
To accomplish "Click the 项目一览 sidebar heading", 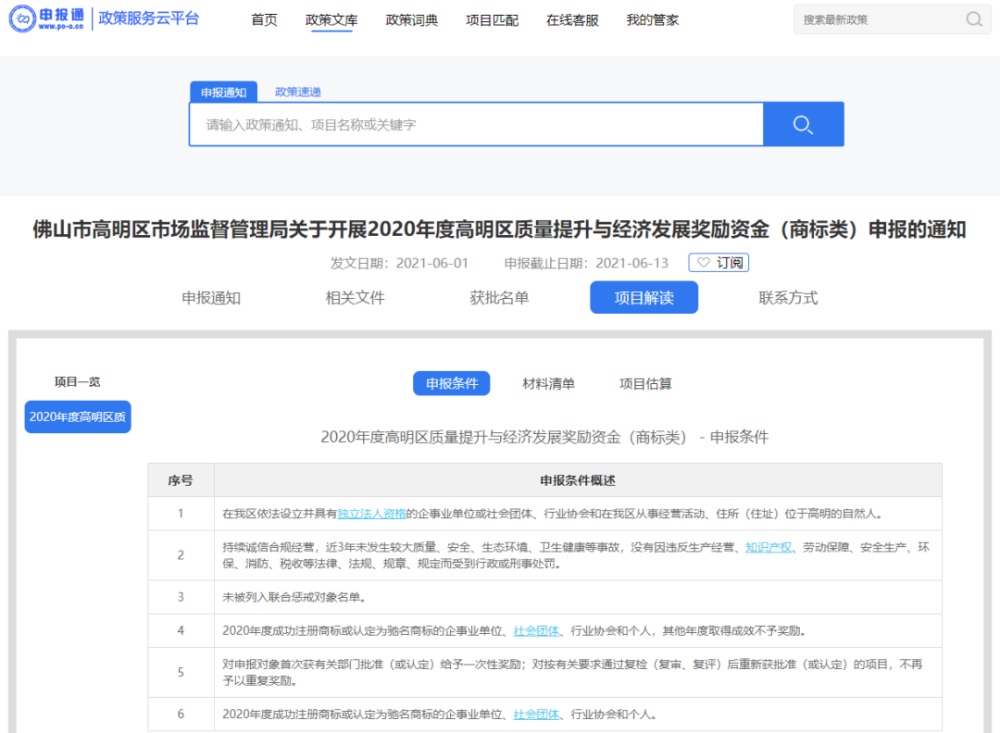I will tap(77, 381).
